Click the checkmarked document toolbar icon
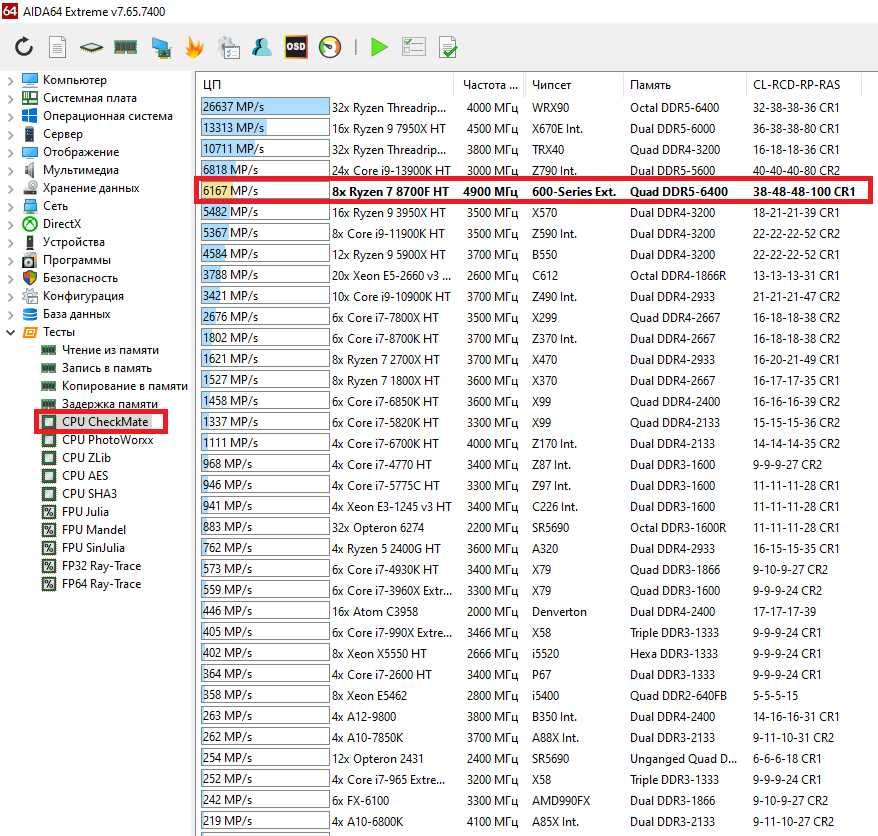The width and height of the screenshot is (878, 836). (448, 47)
